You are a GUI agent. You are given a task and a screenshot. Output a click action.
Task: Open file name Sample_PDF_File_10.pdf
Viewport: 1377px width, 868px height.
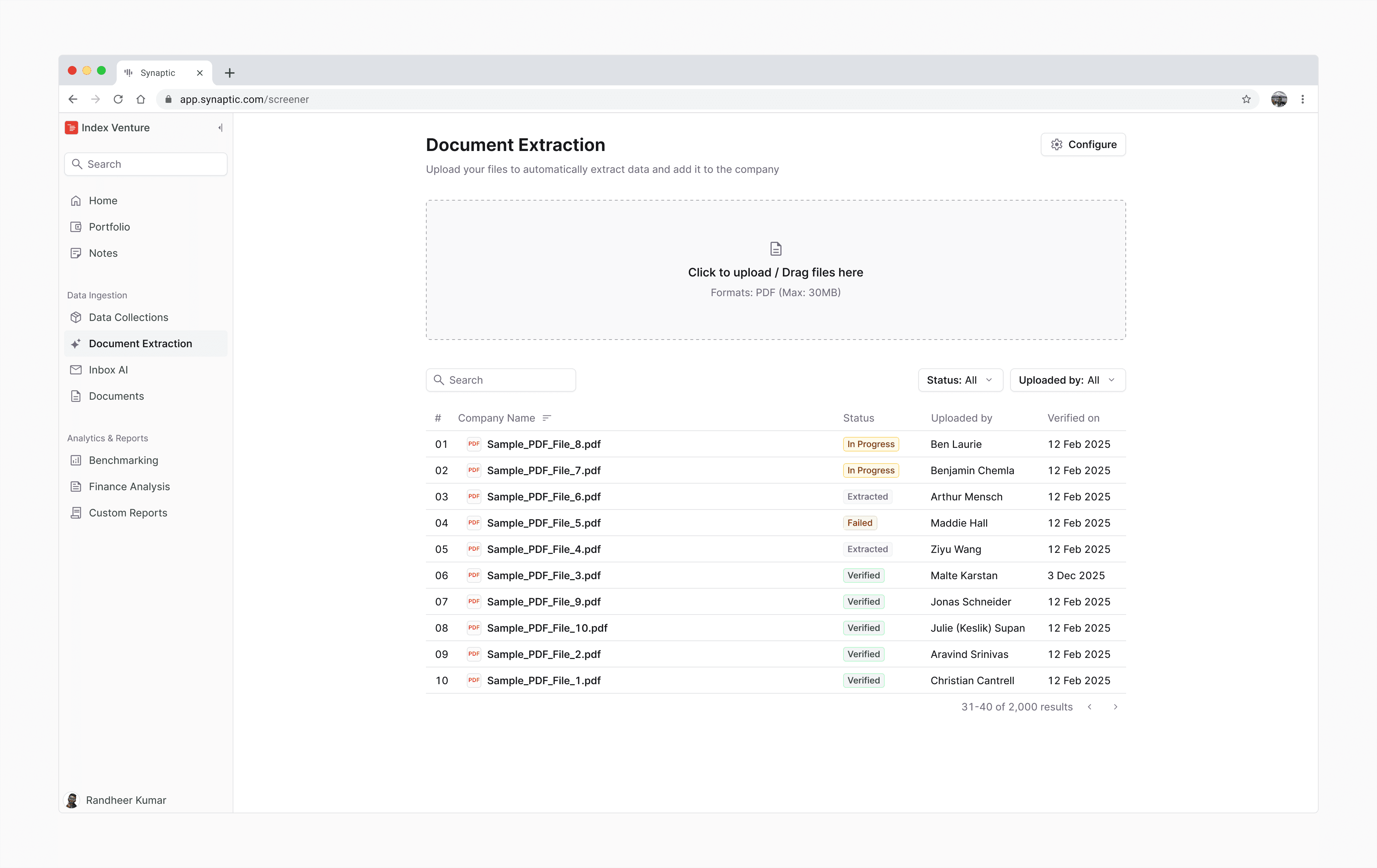[547, 628]
